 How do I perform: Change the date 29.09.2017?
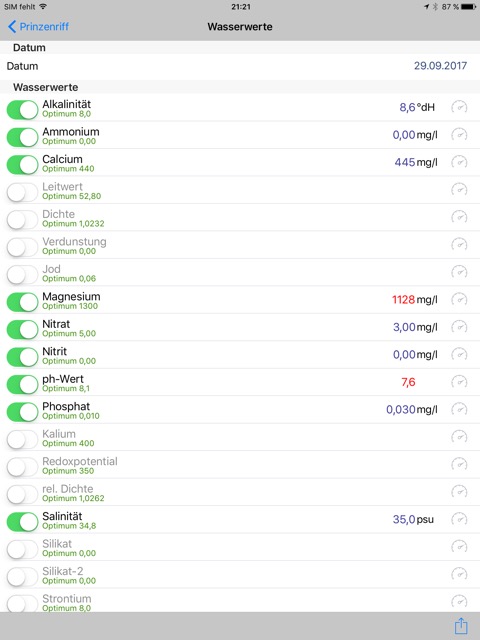pos(440,66)
